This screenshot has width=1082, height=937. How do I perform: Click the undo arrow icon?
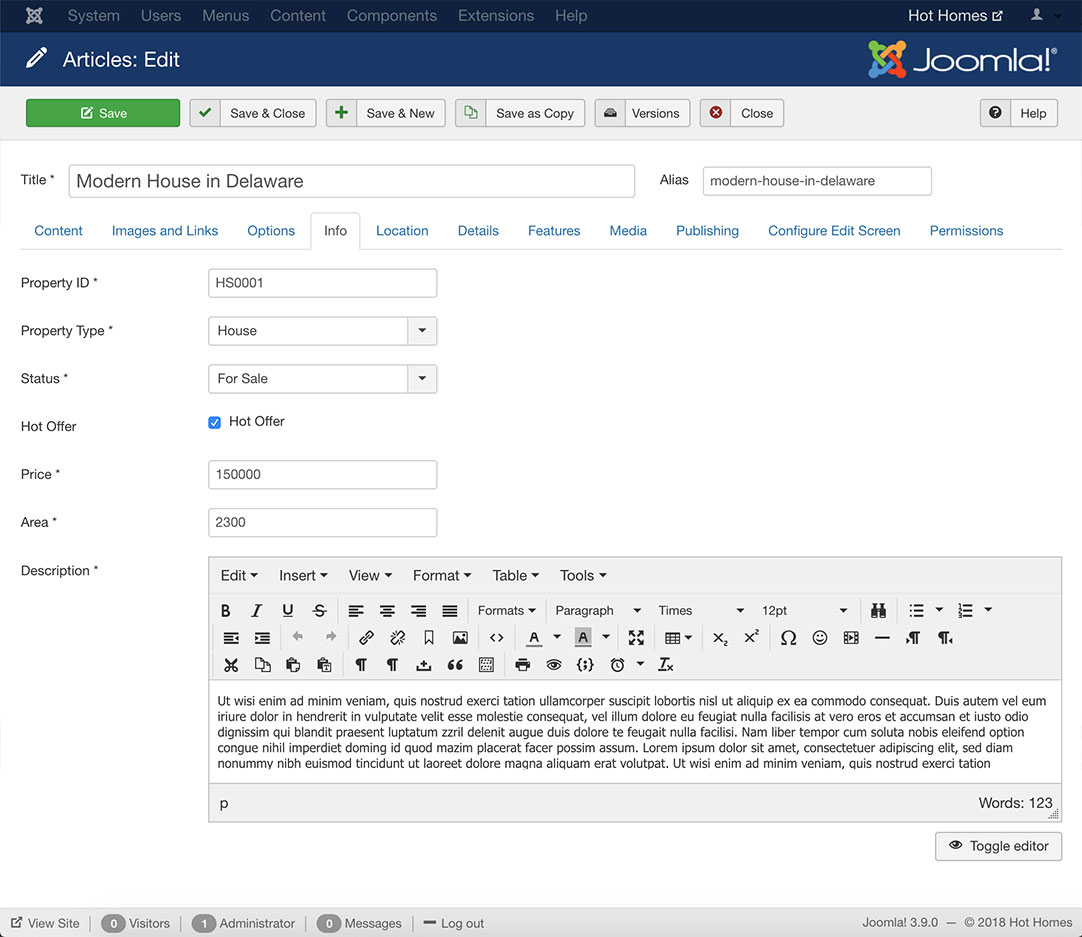point(298,637)
